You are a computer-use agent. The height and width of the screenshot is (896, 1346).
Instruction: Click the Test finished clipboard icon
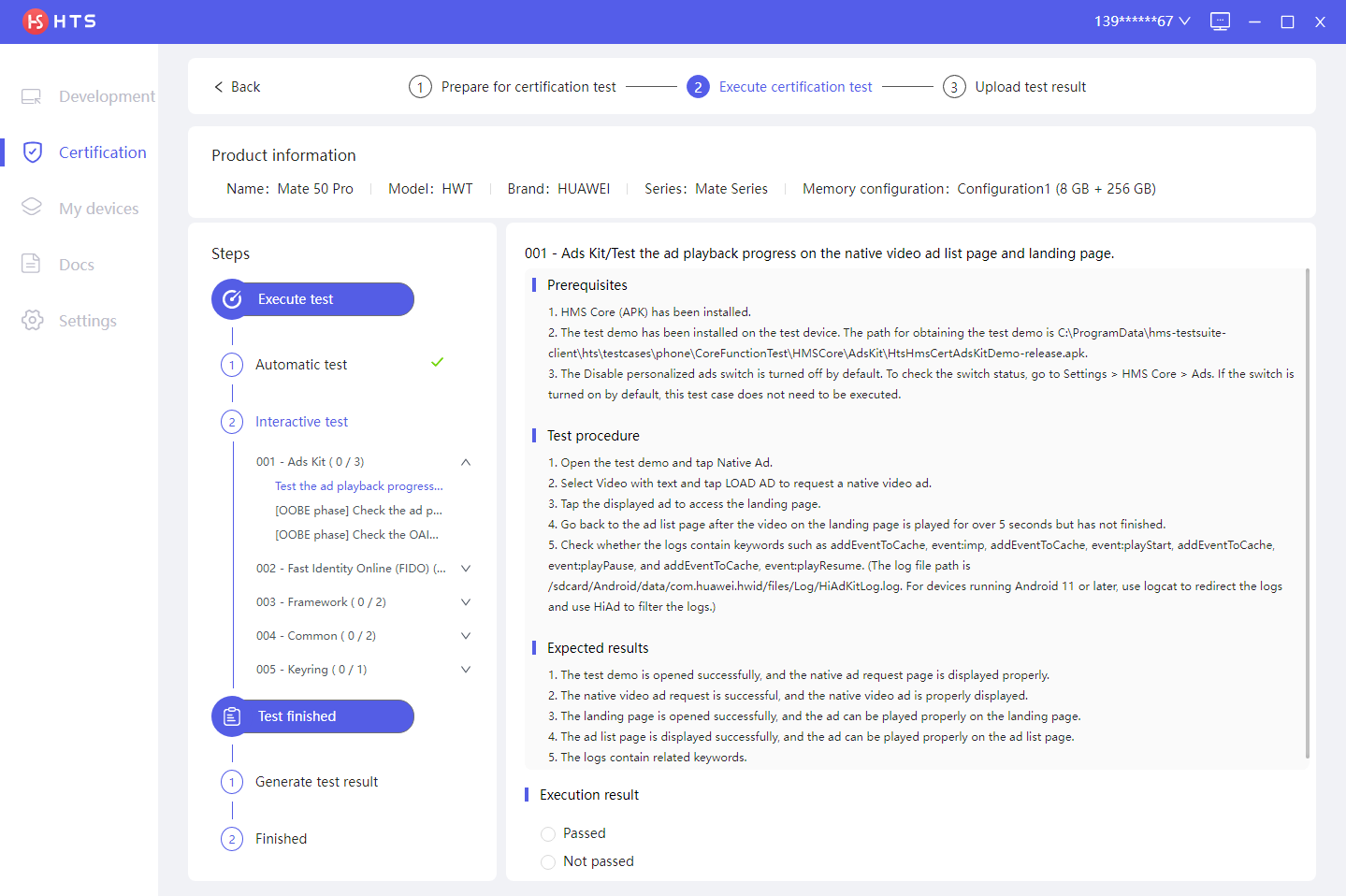232,716
